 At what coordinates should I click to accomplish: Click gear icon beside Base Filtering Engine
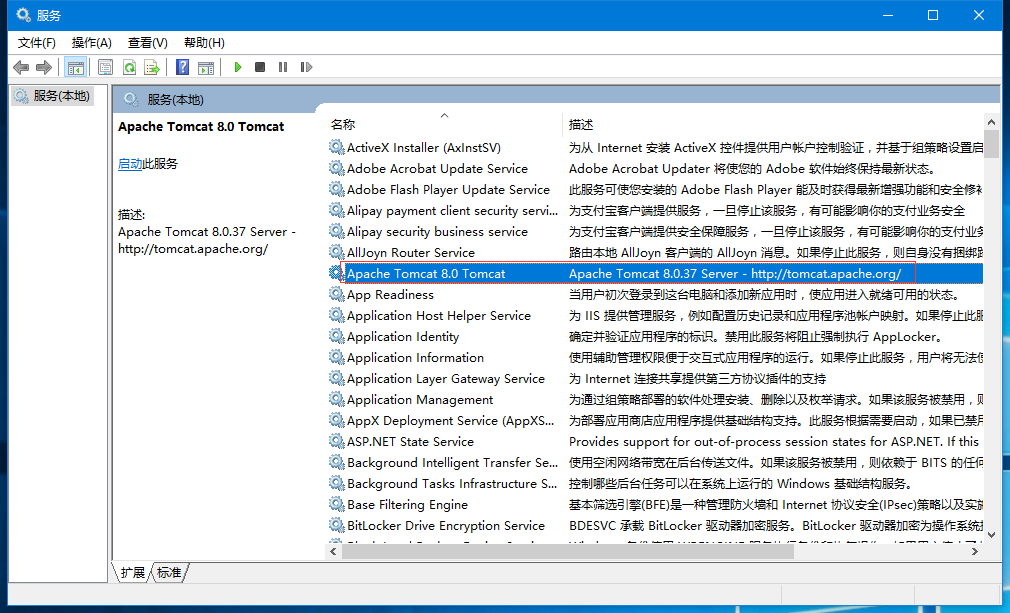[336, 504]
